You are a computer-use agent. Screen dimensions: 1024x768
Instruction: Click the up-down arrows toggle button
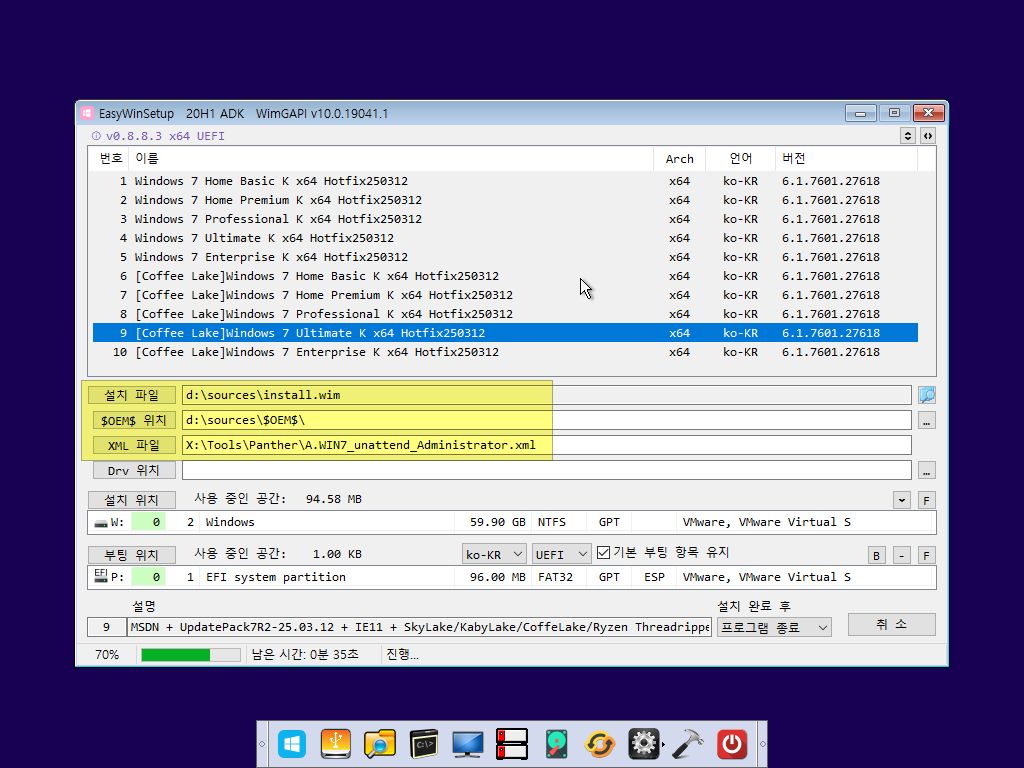point(908,136)
